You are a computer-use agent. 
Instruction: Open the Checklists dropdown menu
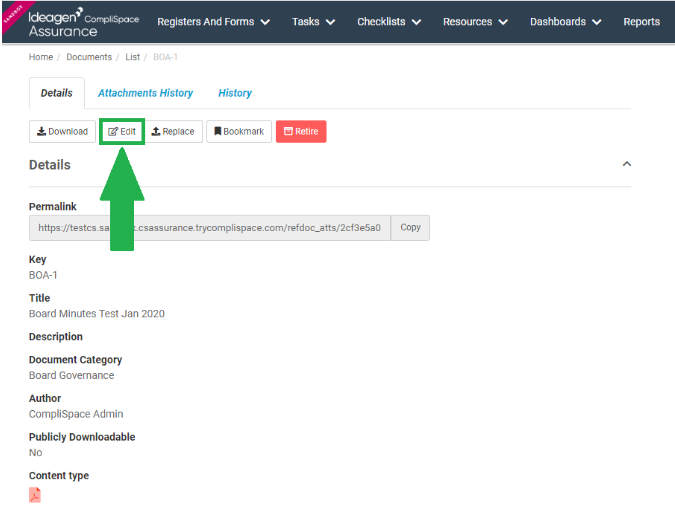pos(389,22)
